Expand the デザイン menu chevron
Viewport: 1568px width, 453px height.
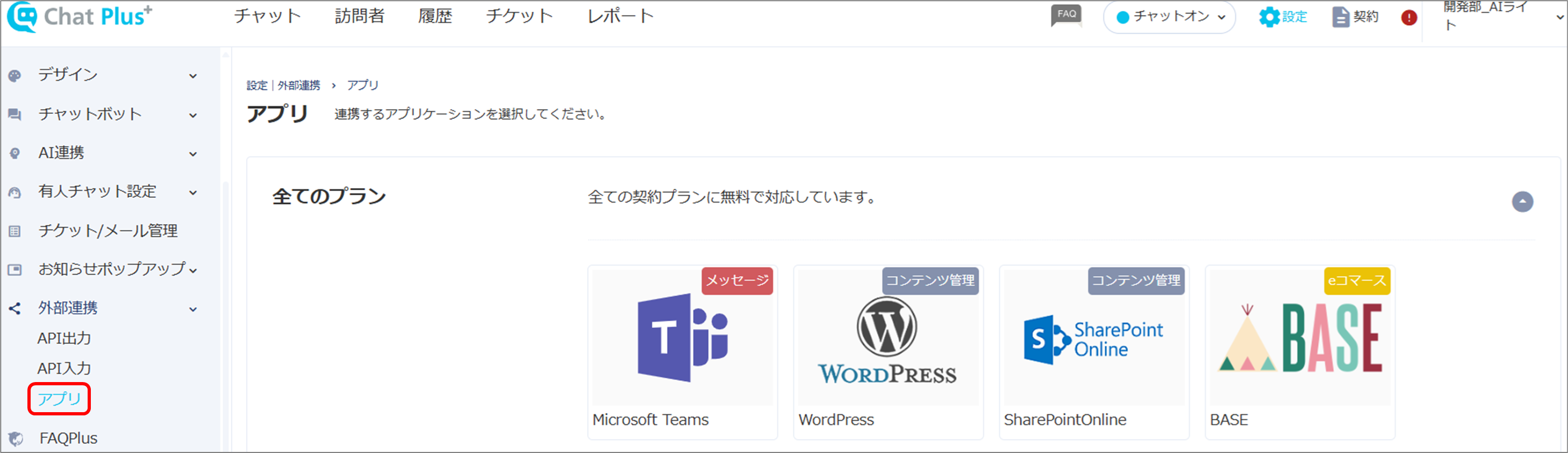point(193,76)
